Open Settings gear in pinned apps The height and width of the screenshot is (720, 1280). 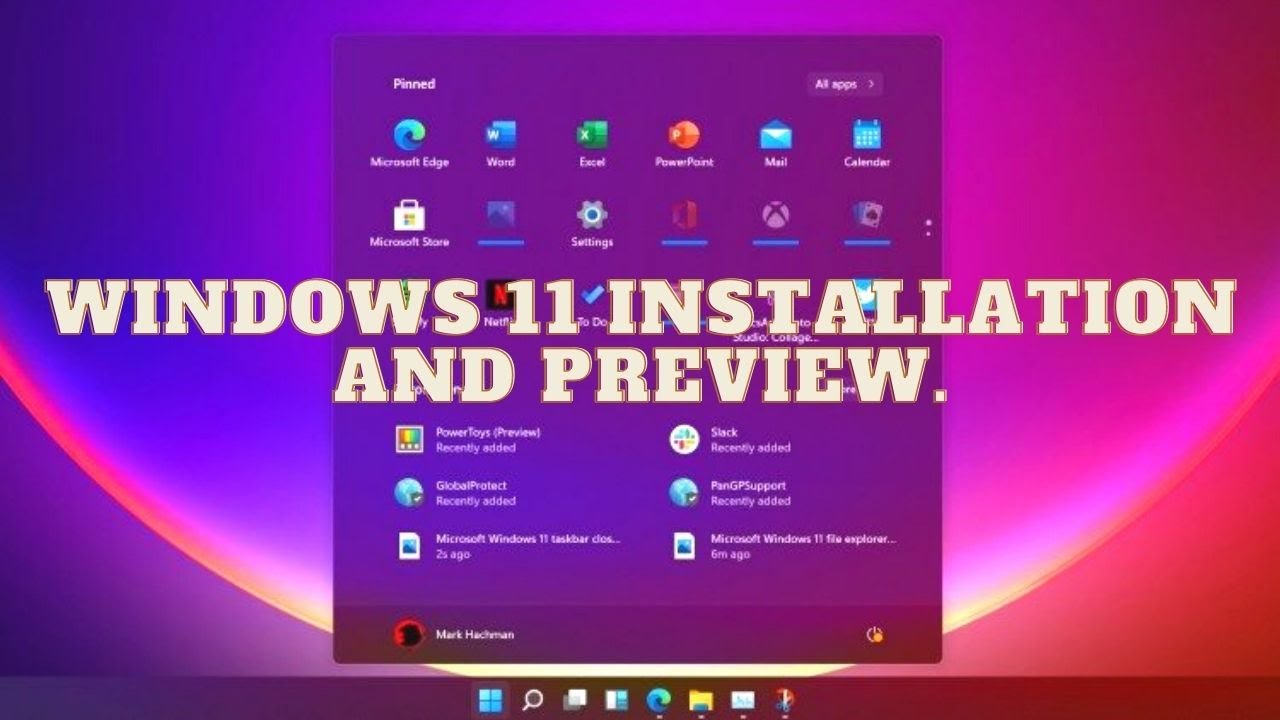tap(592, 223)
